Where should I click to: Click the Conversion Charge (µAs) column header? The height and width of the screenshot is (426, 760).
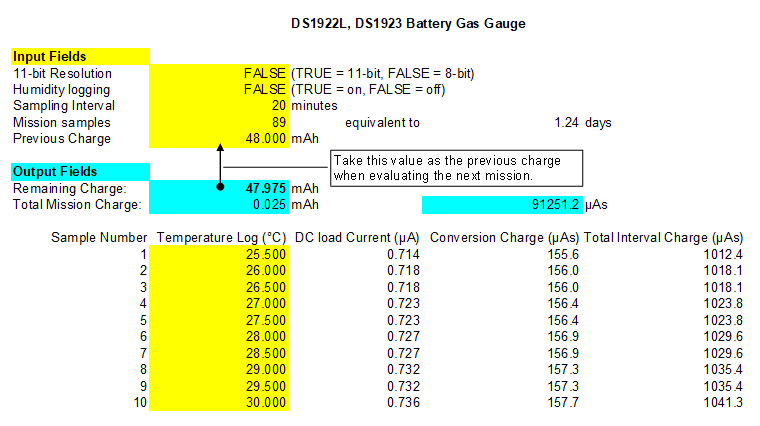[x=504, y=237]
